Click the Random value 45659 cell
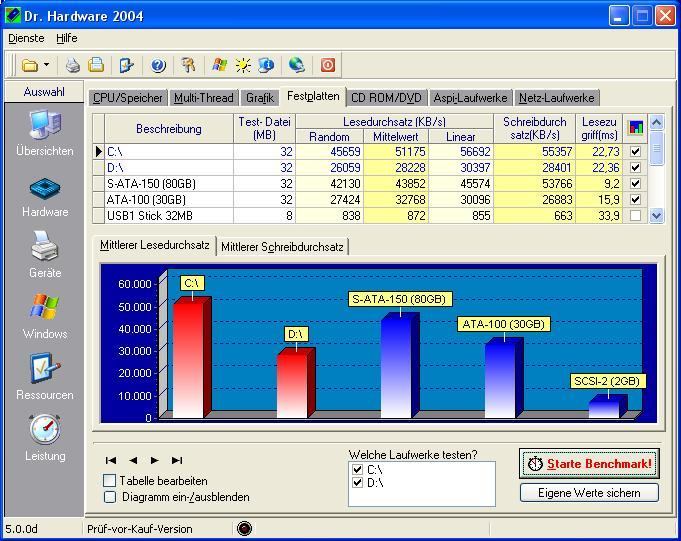681x541 pixels. point(330,152)
